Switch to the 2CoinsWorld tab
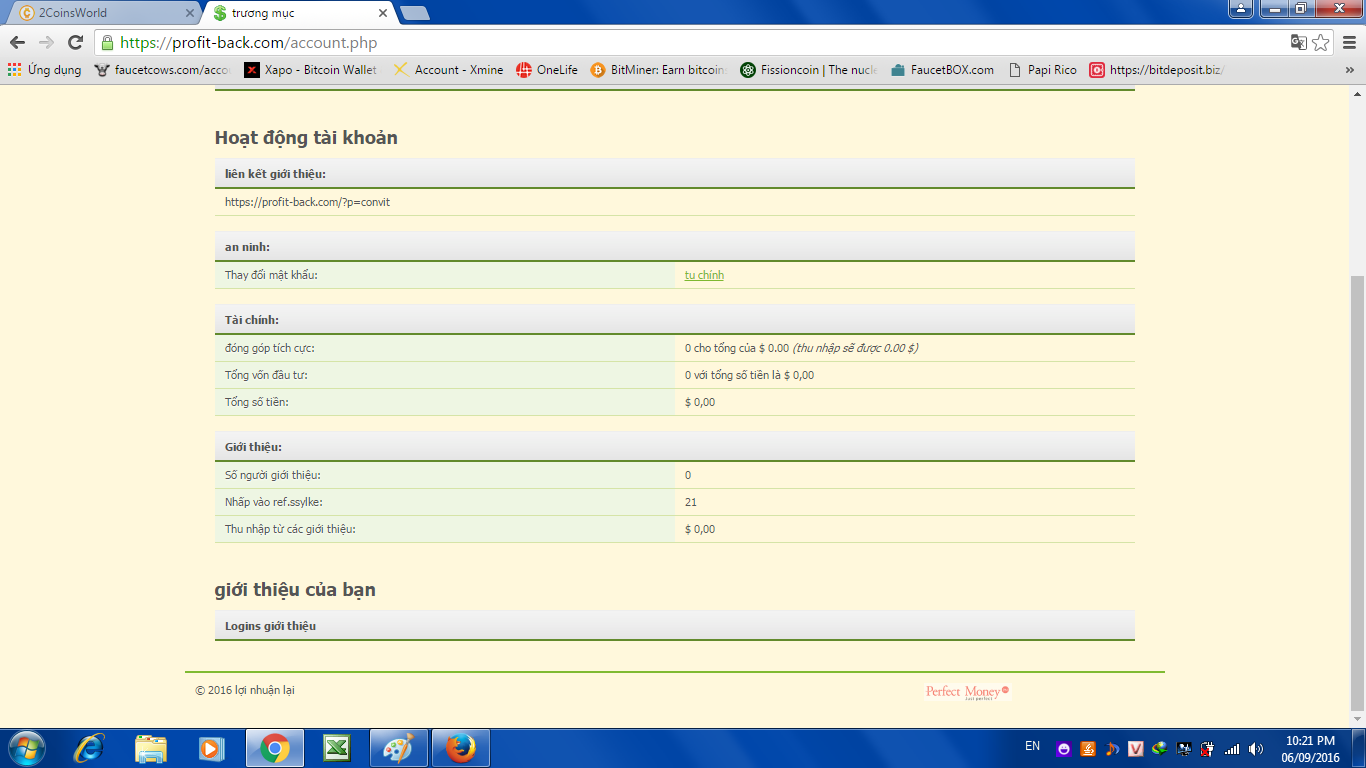The width and height of the screenshot is (1366, 768). pos(105,13)
